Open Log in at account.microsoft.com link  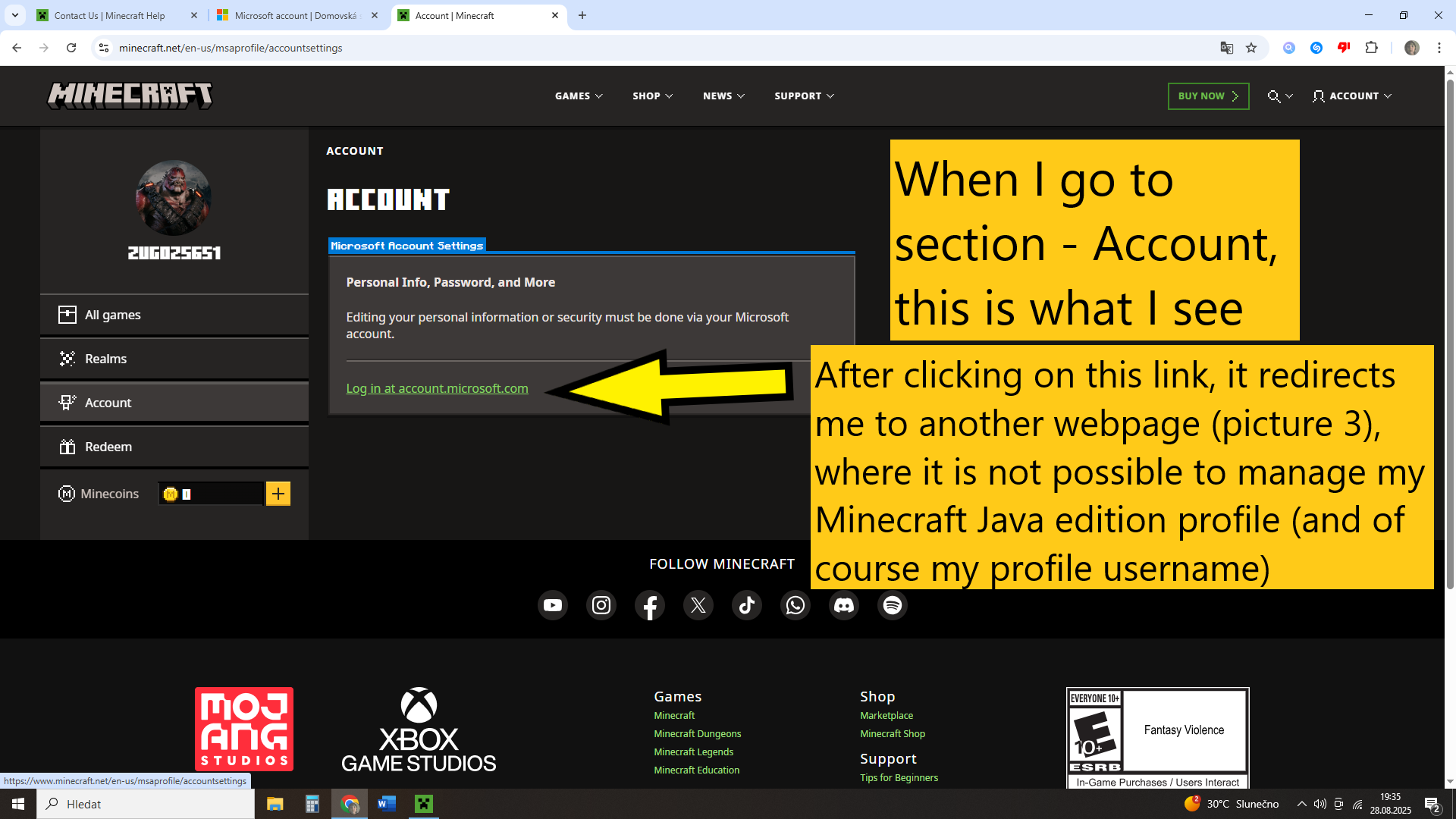(x=437, y=388)
